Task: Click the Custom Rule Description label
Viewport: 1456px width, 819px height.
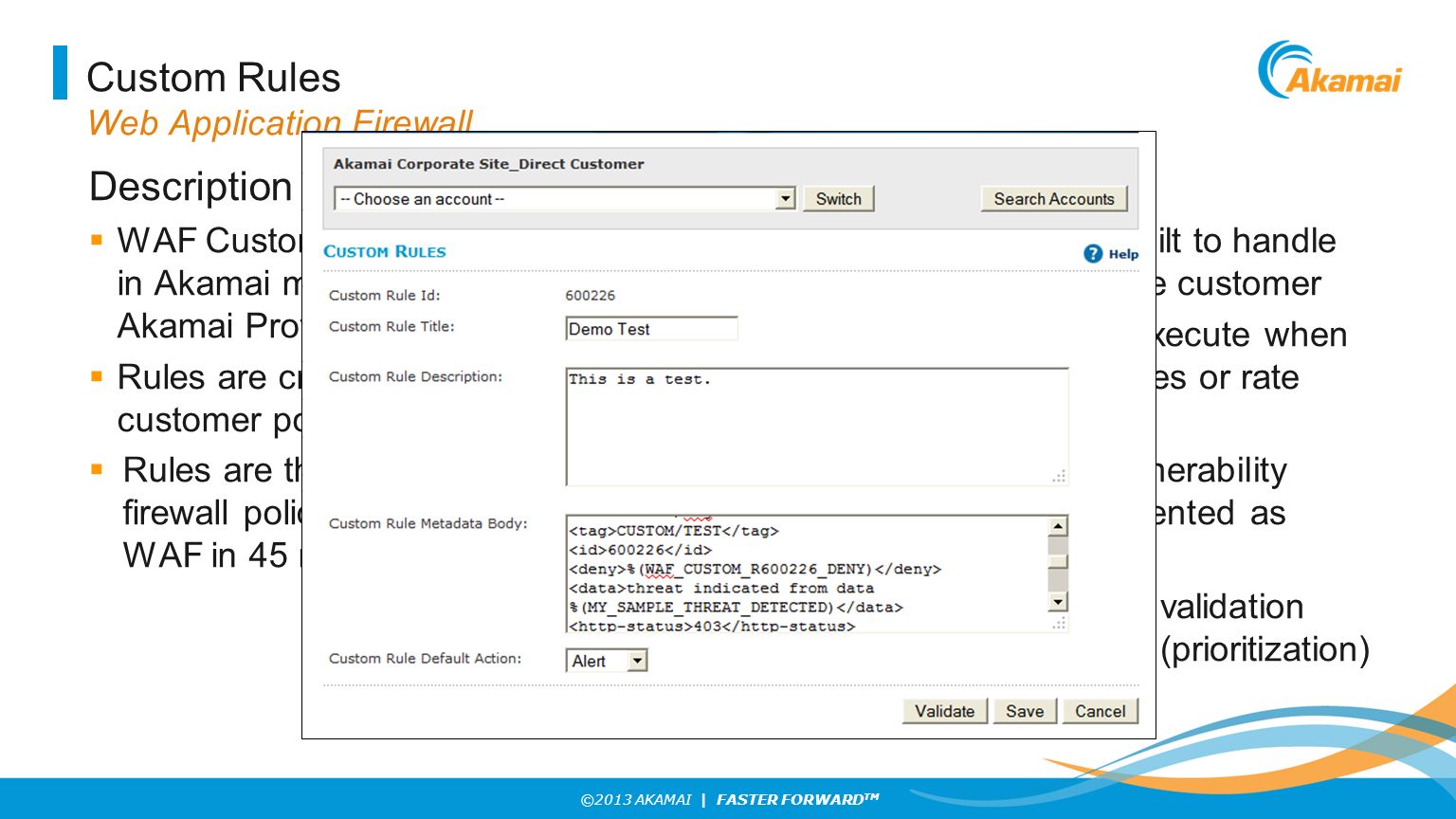Action: [415, 376]
